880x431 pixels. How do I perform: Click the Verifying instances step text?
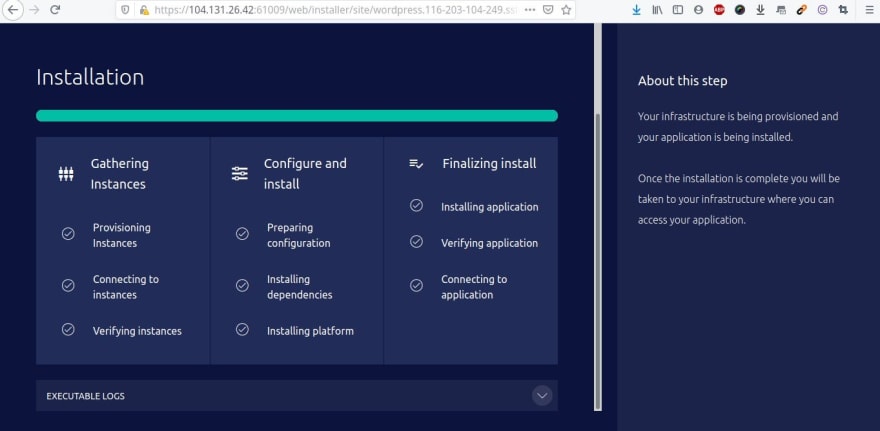click(138, 331)
